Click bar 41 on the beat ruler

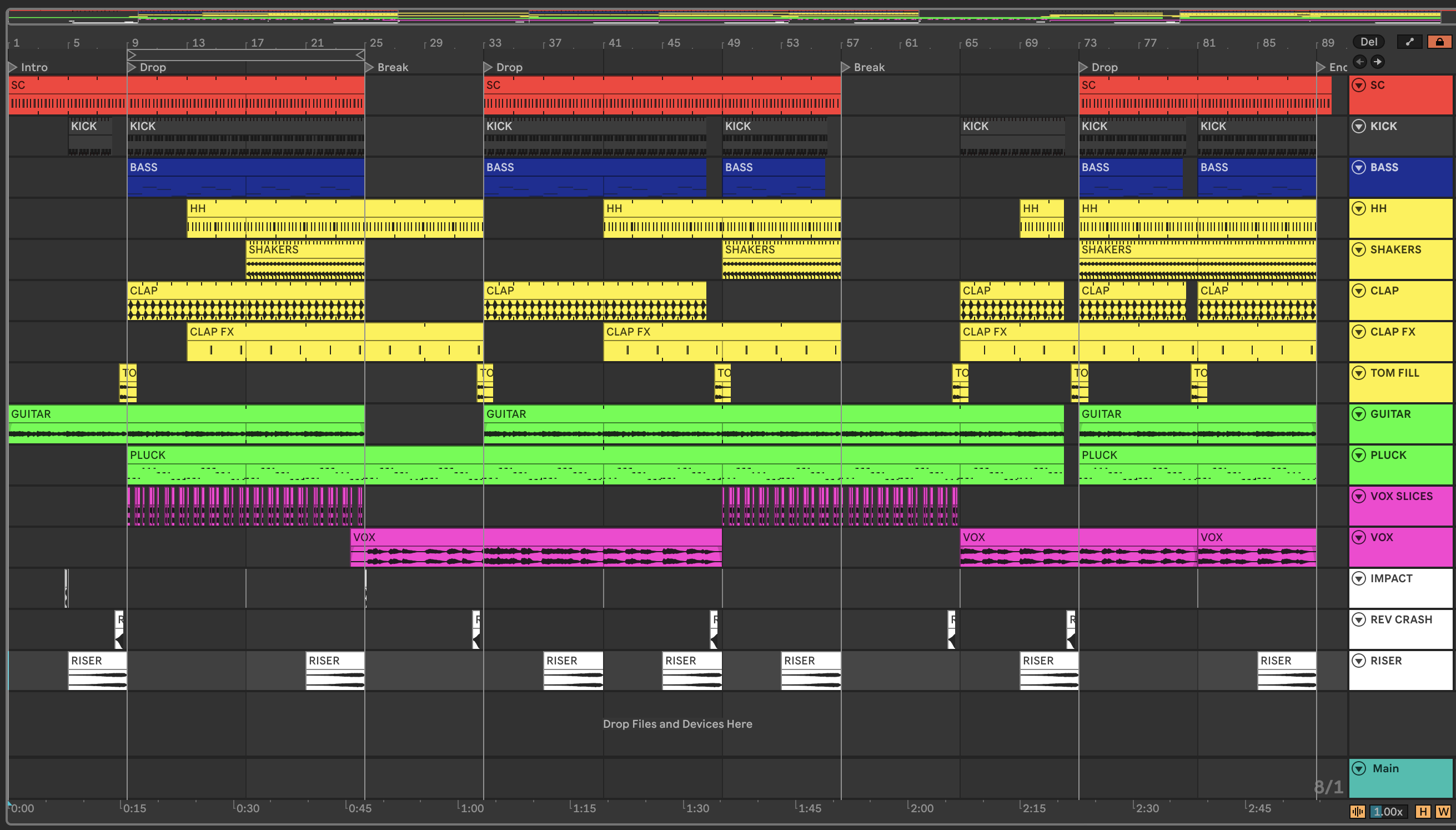point(615,43)
